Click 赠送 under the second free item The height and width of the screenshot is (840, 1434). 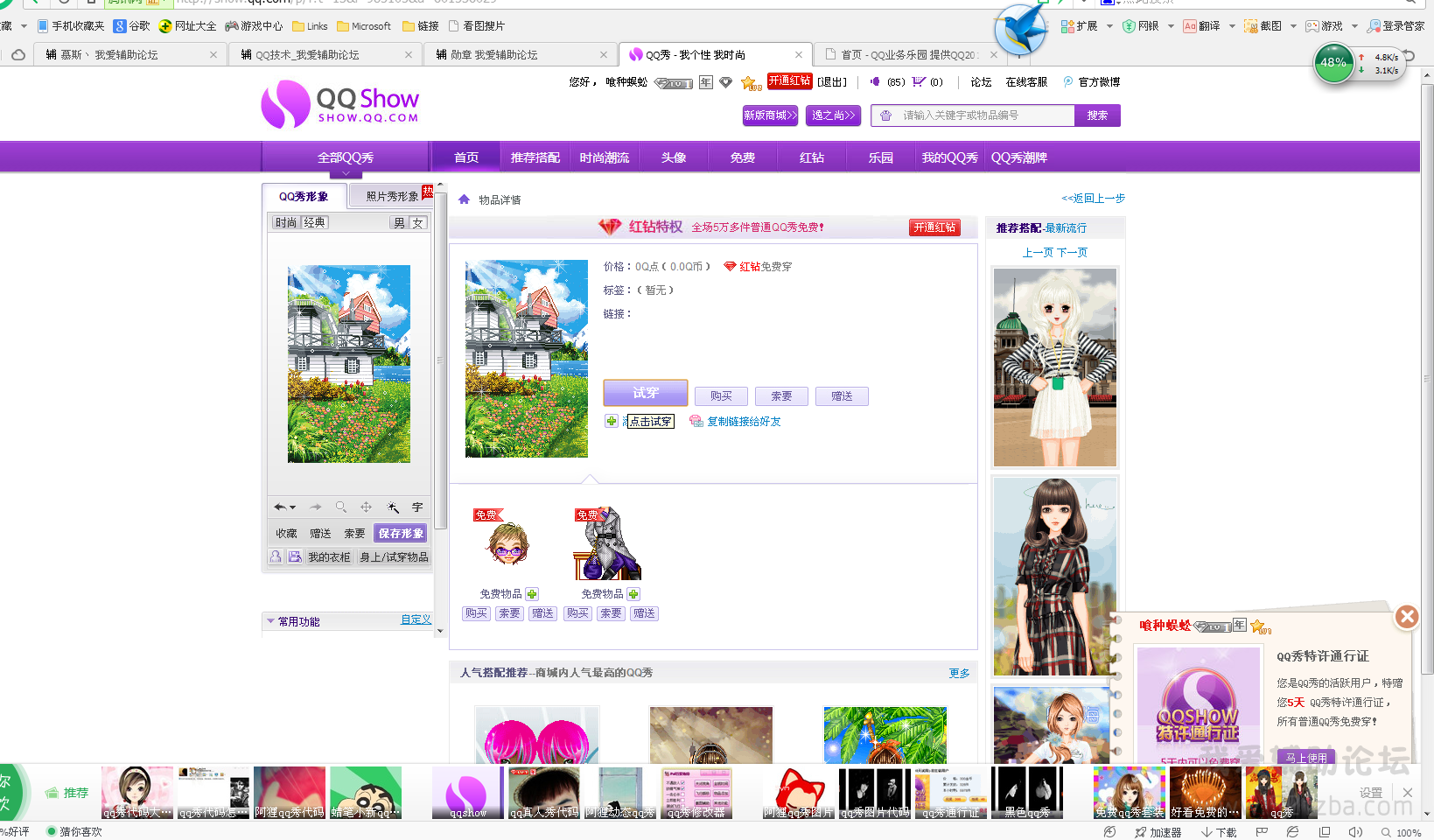point(645,613)
